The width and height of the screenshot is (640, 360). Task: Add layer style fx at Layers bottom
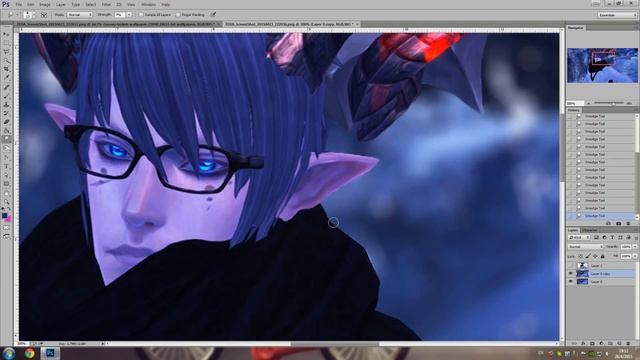point(583,343)
